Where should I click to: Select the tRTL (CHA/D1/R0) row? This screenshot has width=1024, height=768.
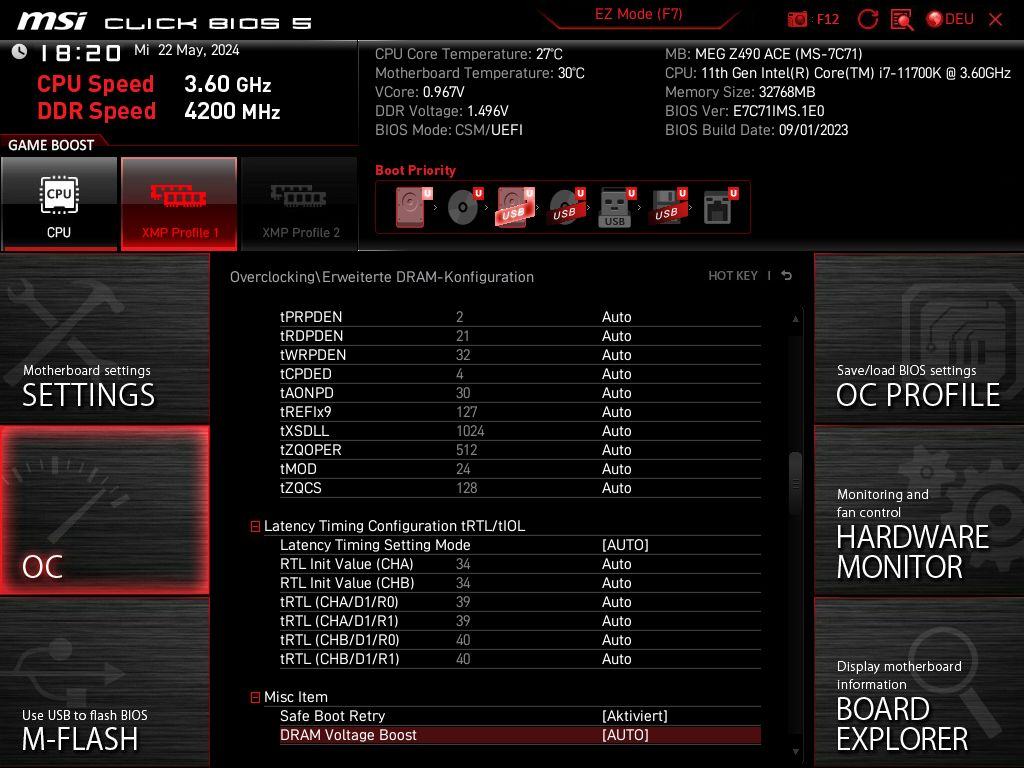pos(520,601)
